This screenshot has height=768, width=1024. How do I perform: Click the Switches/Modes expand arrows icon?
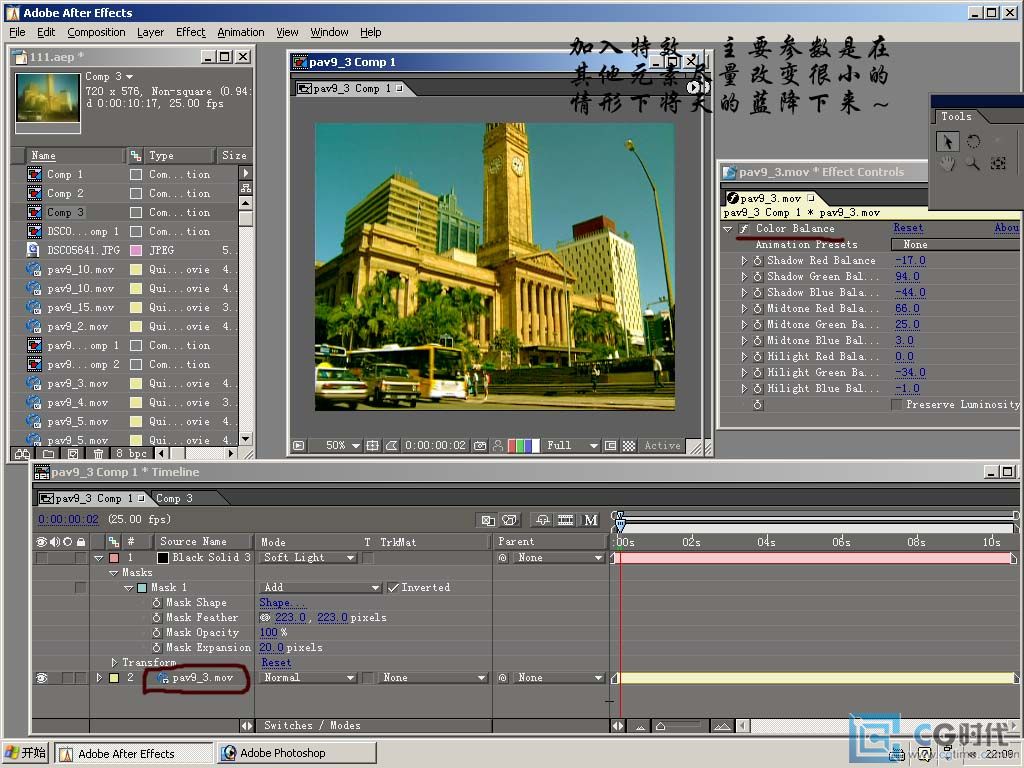(x=246, y=726)
